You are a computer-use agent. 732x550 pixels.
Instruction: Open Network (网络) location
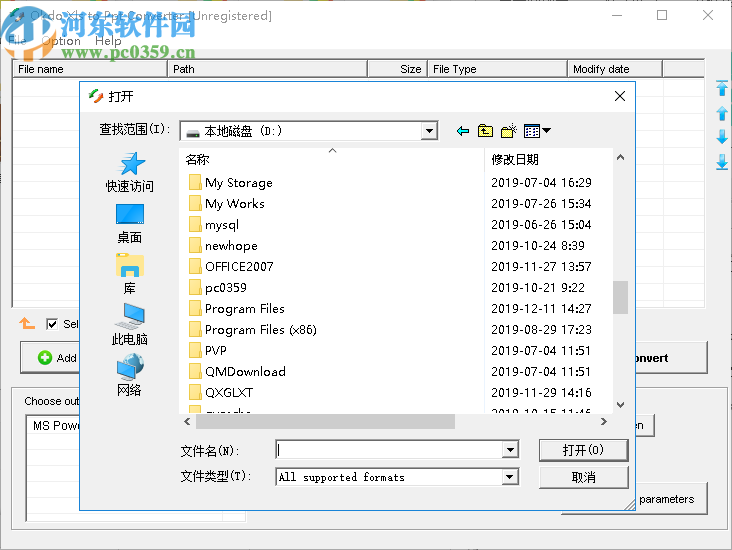(x=130, y=375)
